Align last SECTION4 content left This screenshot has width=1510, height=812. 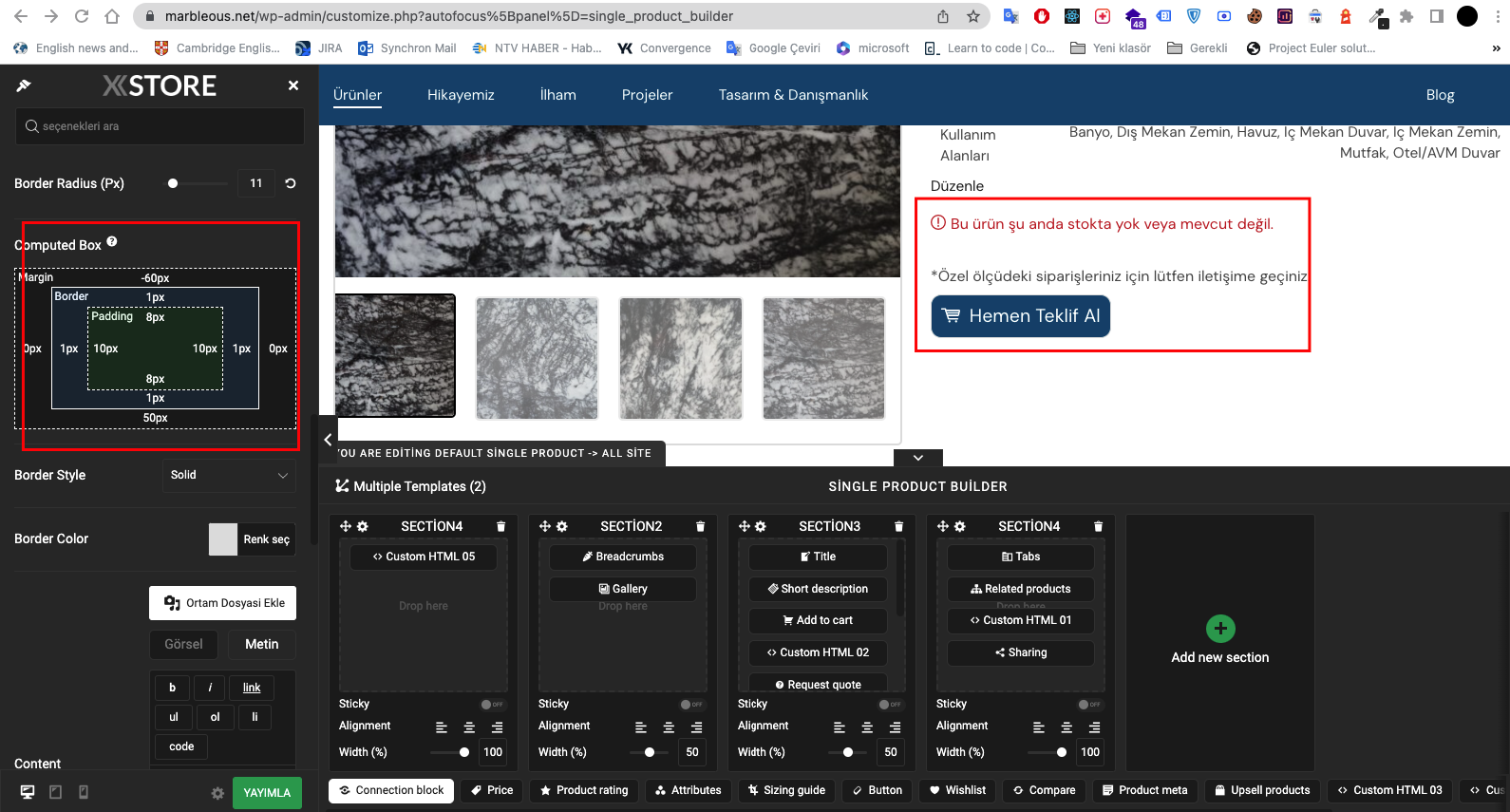1039,727
